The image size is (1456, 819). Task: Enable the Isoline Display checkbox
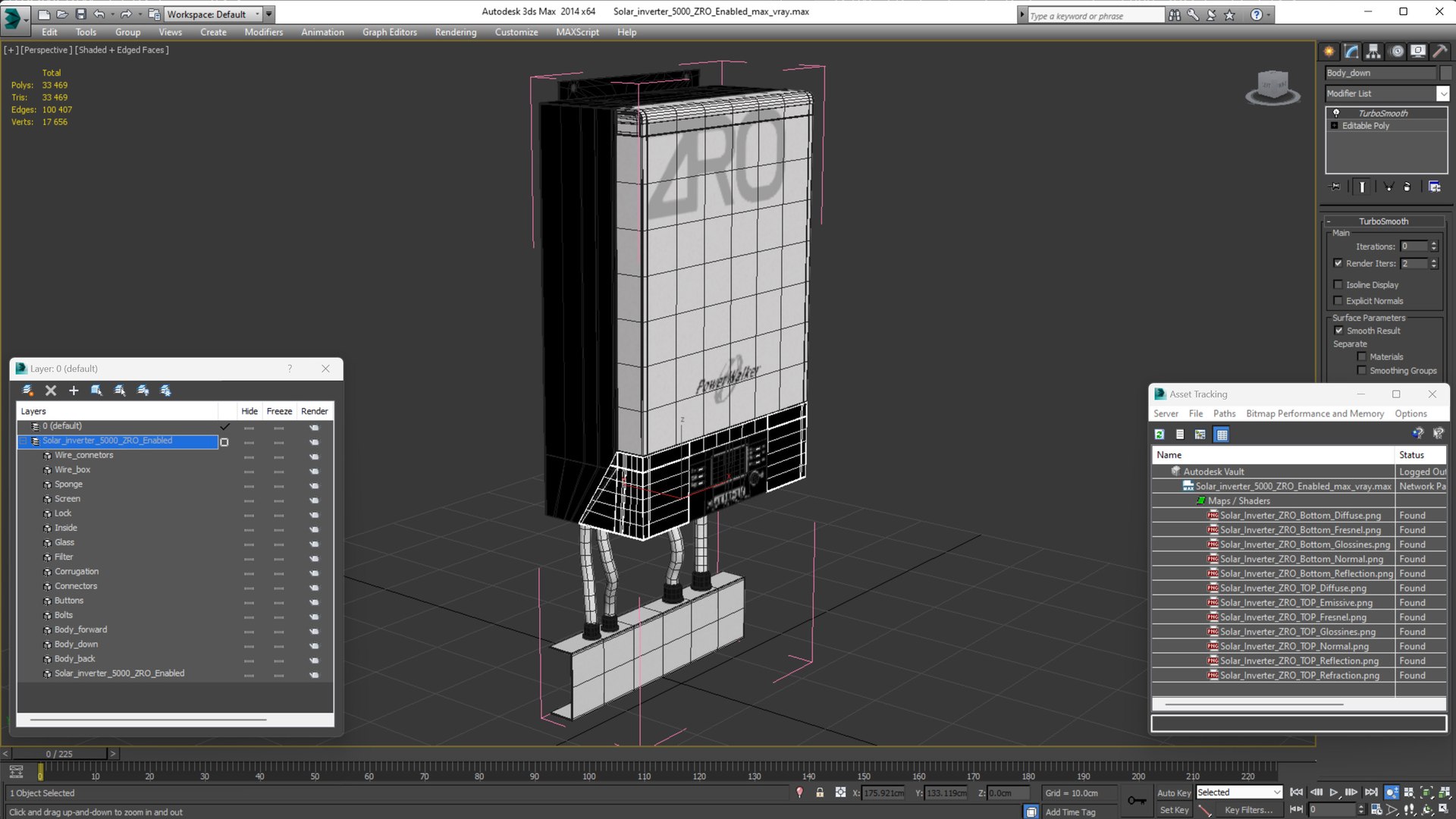click(1338, 284)
